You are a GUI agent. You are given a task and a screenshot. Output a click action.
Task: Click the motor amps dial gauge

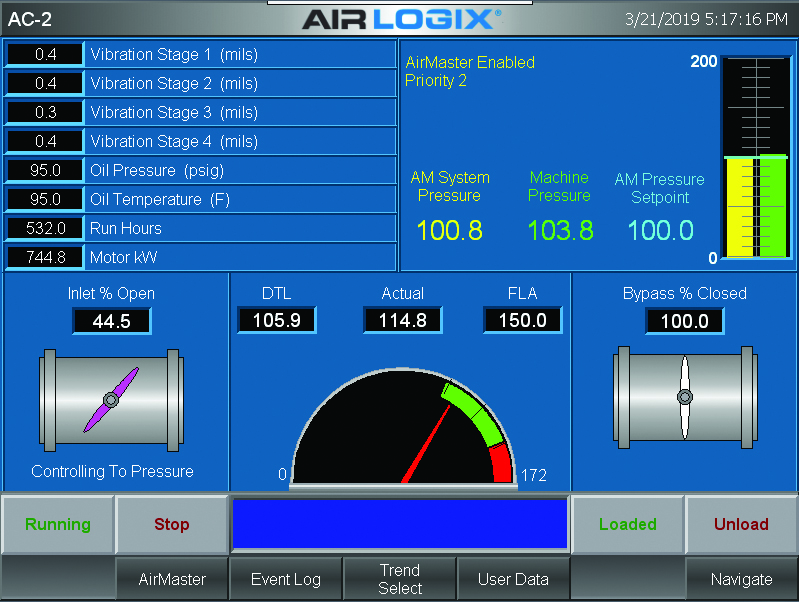(x=403, y=427)
